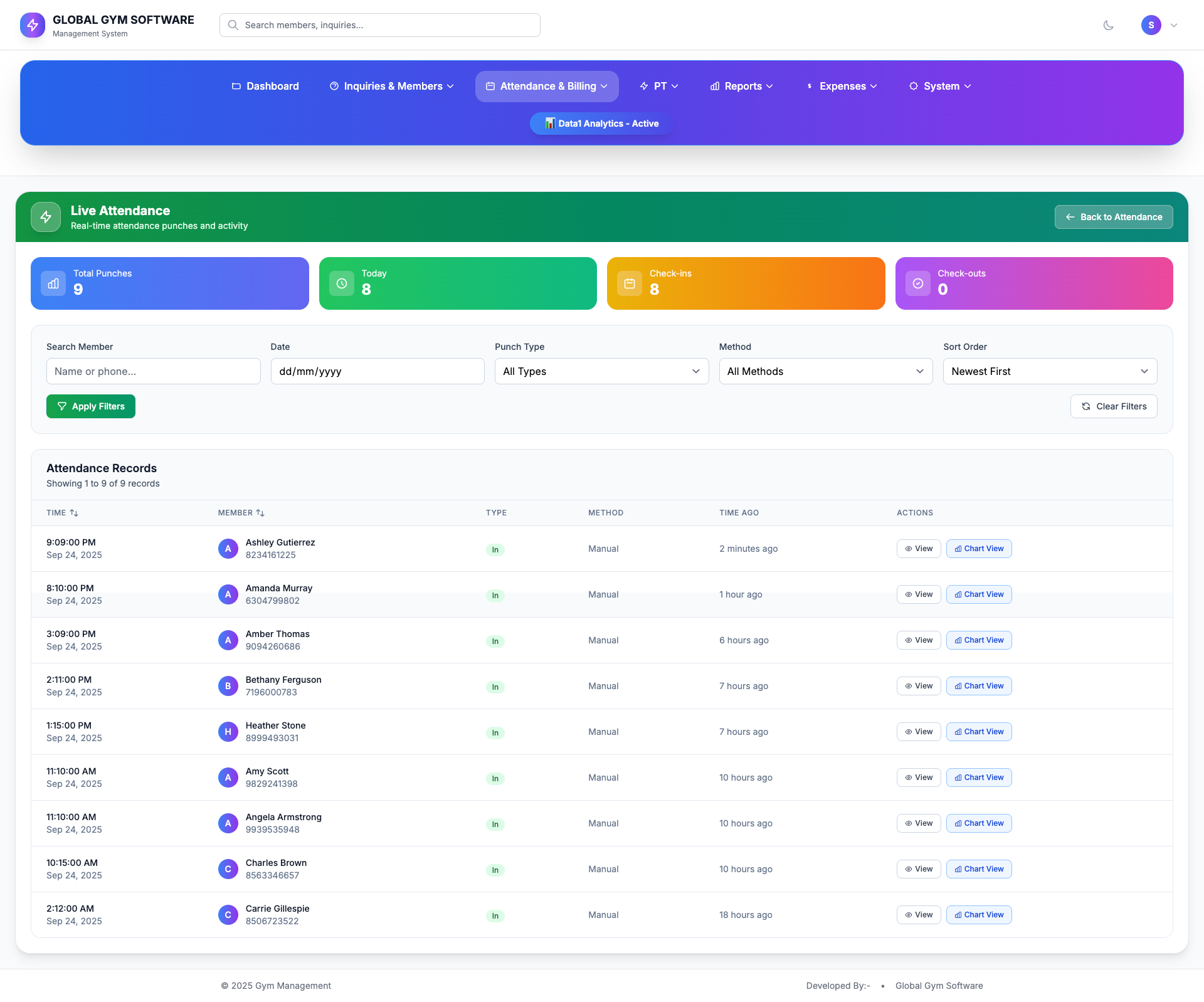Image resolution: width=1204 pixels, height=1002 pixels.
Task: Click the Check-ins calendar icon
Action: (630, 283)
